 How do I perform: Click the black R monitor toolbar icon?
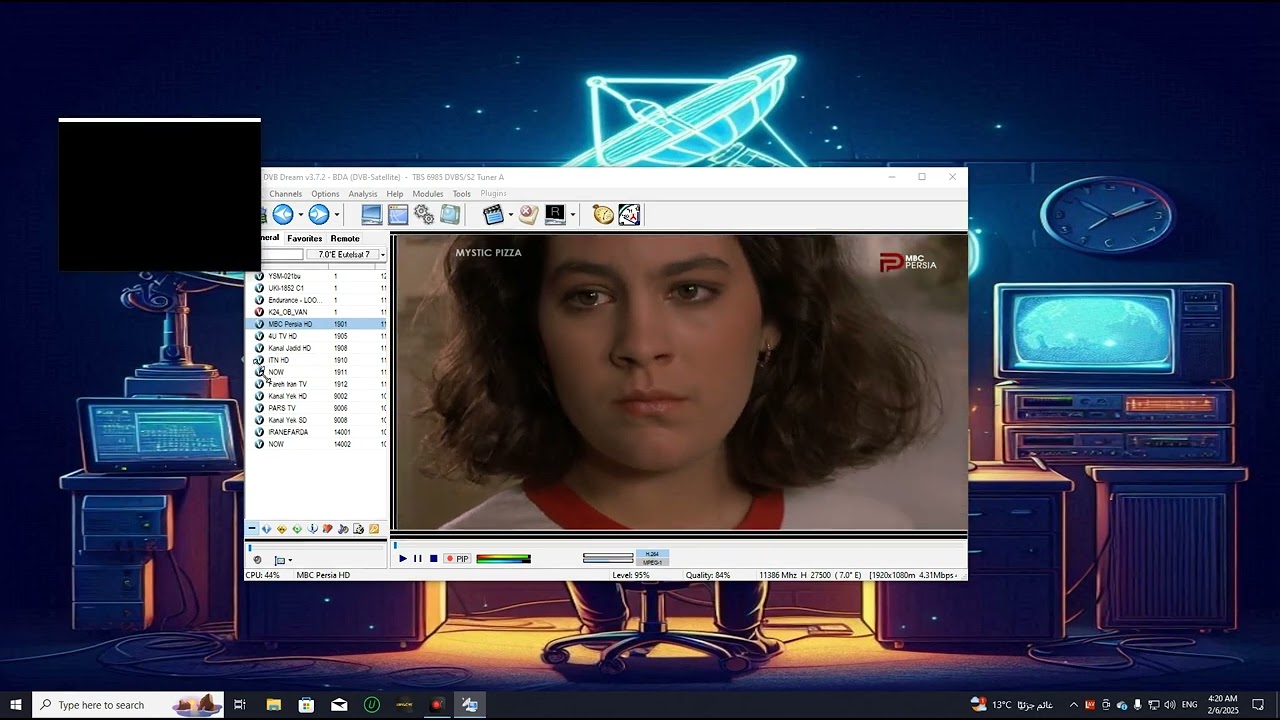tap(555, 214)
